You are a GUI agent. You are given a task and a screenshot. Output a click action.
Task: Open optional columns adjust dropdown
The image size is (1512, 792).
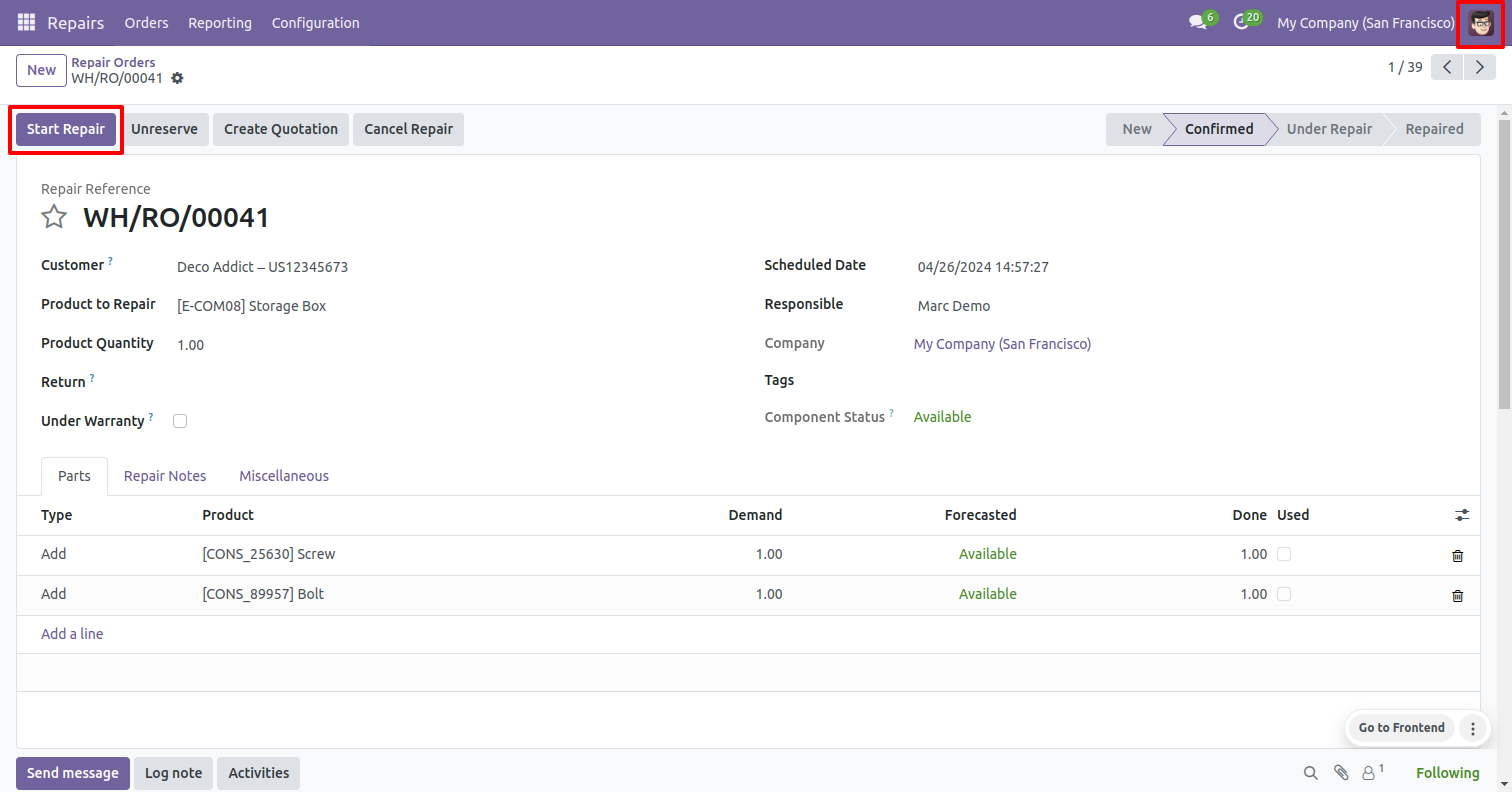pos(1462,515)
